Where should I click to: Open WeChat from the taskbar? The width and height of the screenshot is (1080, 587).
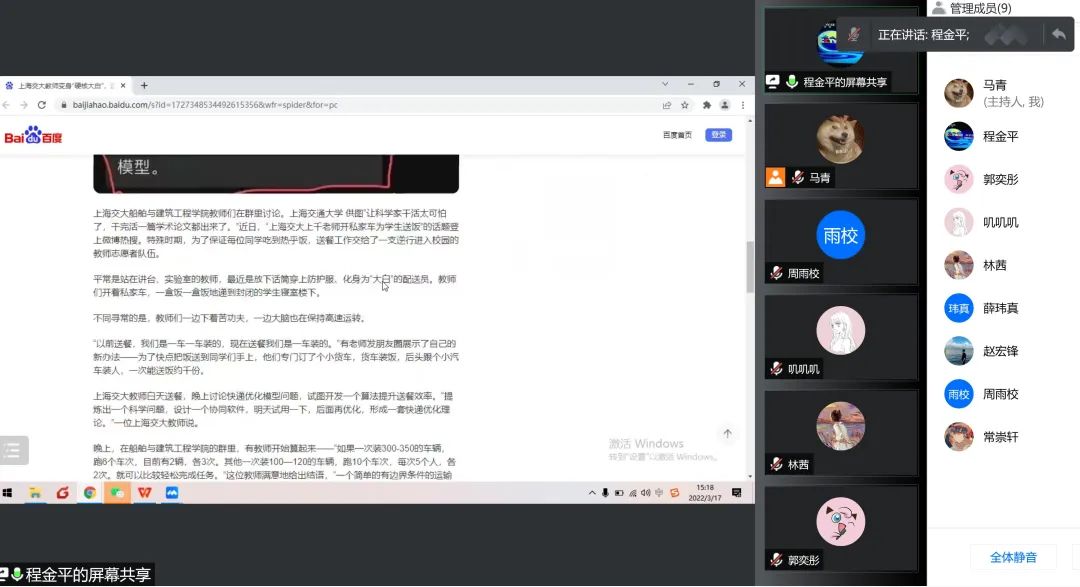click(x=117, y=492)
